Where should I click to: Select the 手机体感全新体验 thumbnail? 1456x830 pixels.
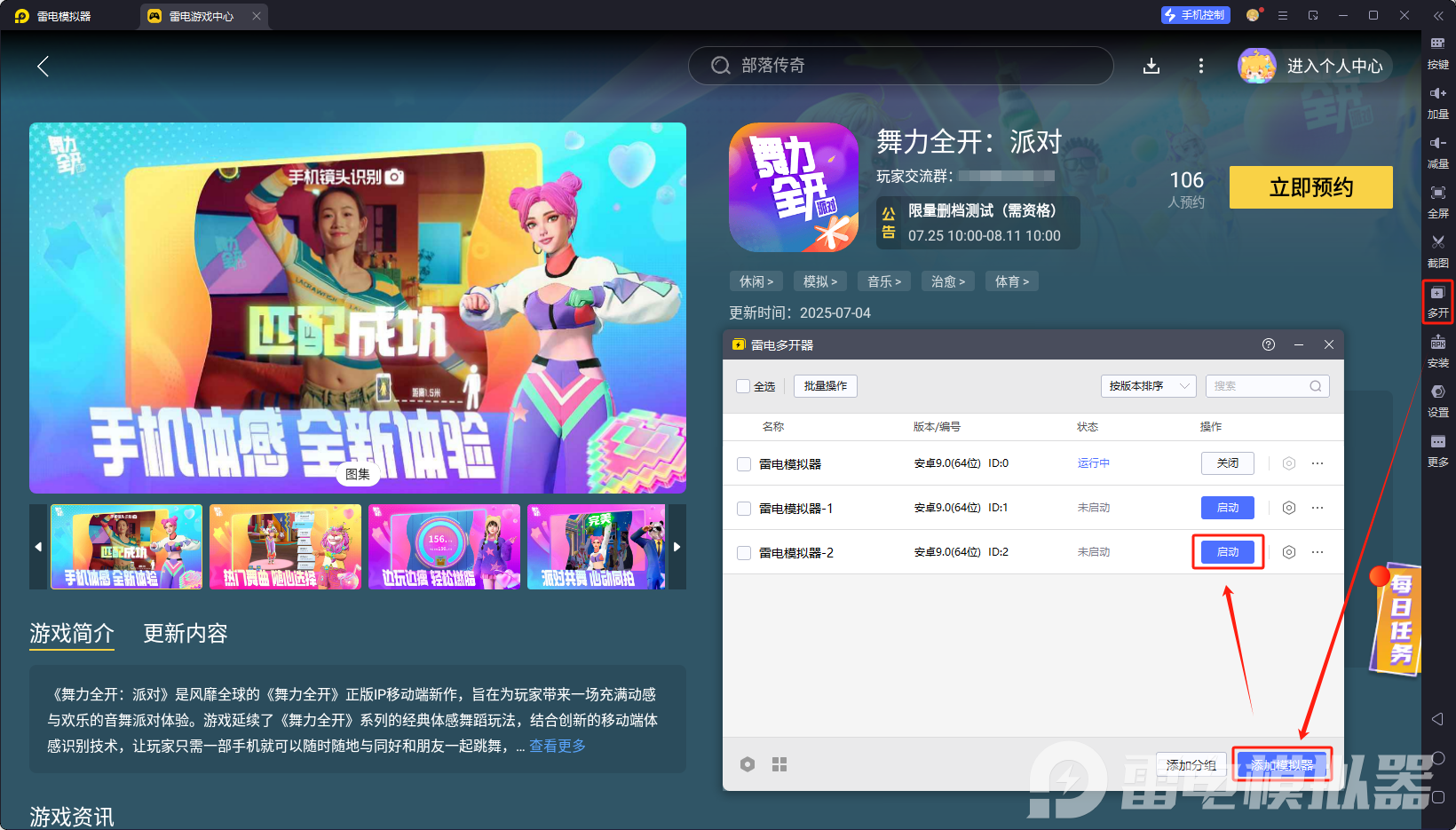pyautogui.click(x=127, y=547)
